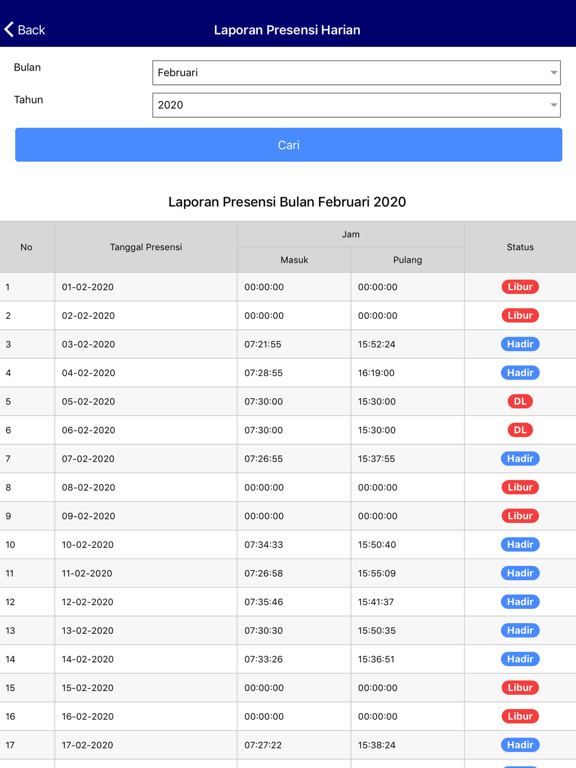Click the Pulang time 15:50:40

[x=377, y=545]
